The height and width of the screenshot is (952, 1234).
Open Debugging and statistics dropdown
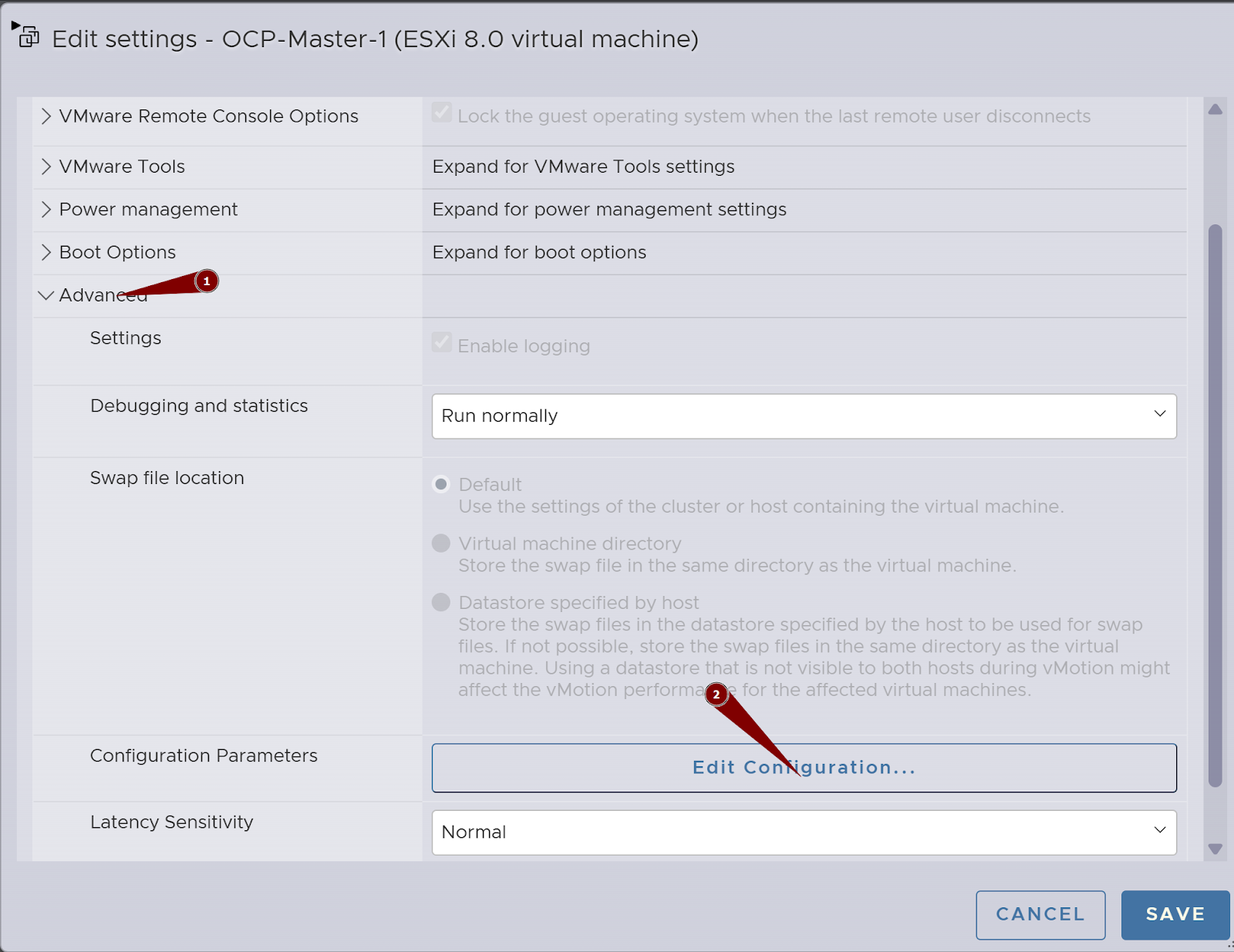(804, 416)
